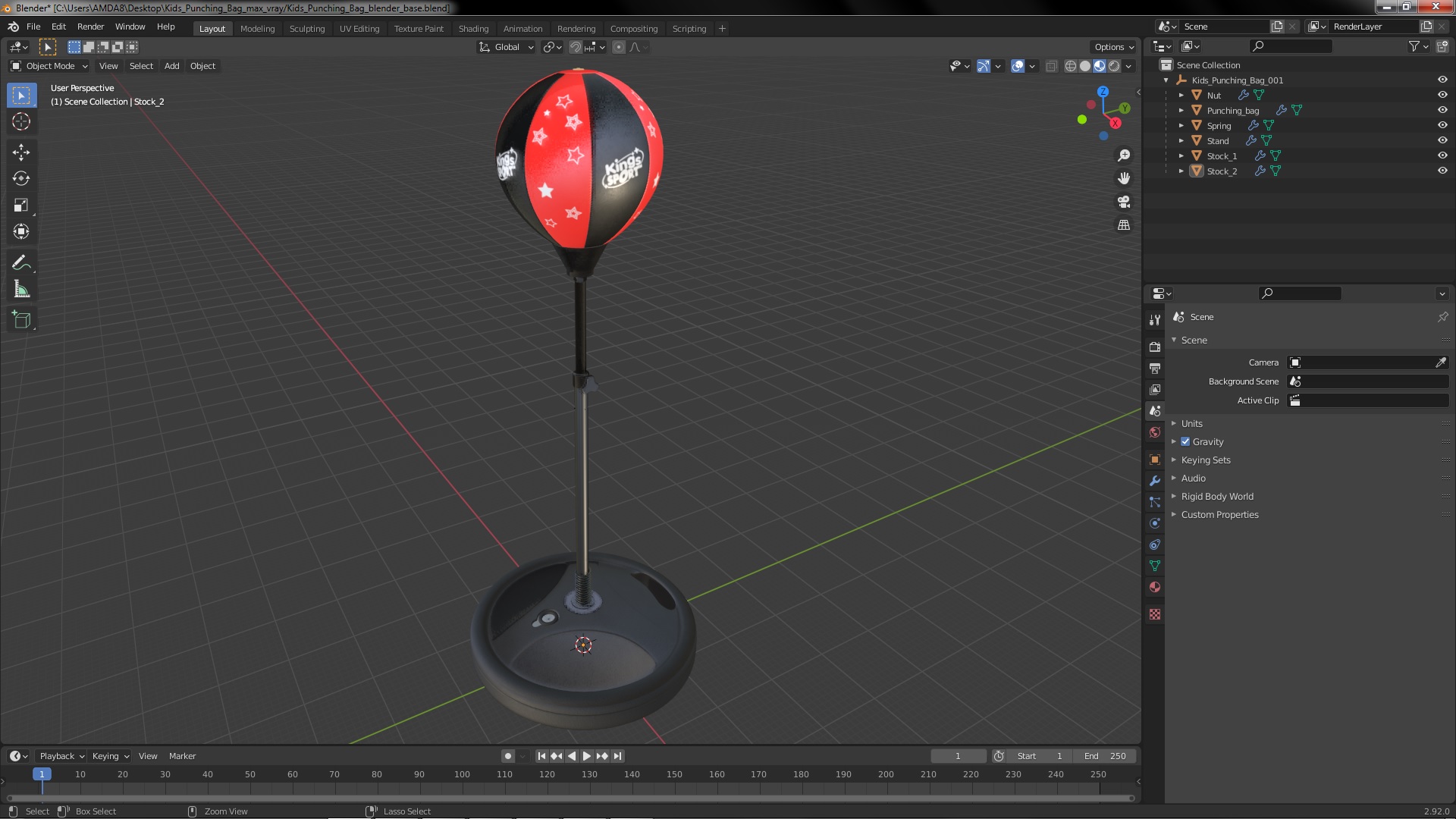This screenshot has width=1456, height=819.
Task: Select the Rotate tool
Action: coord(21,179)
